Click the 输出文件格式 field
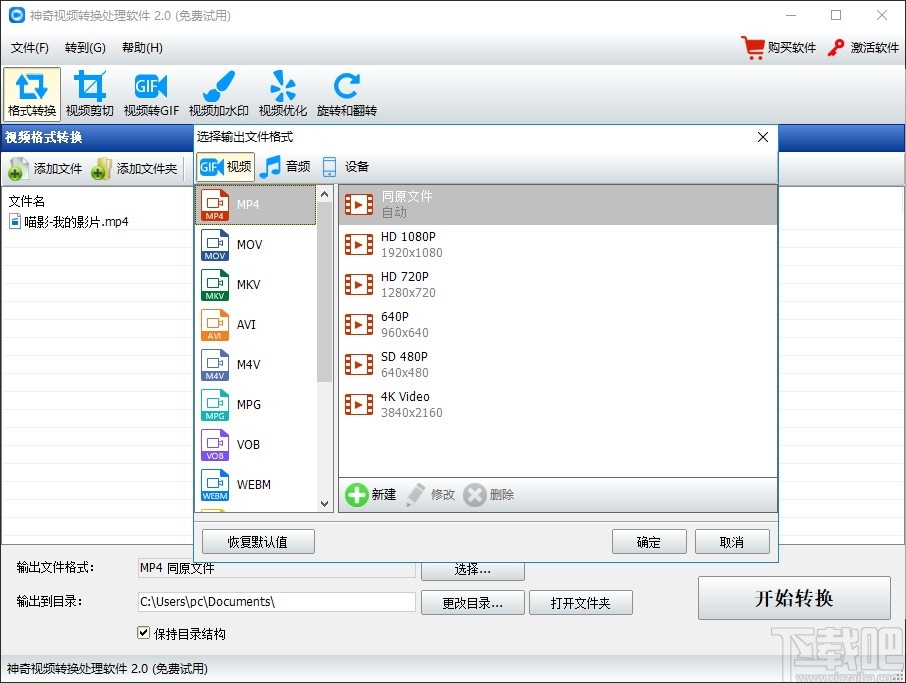Image resolution: width=906 pixels, height=683 pixels. coord(277,569)
